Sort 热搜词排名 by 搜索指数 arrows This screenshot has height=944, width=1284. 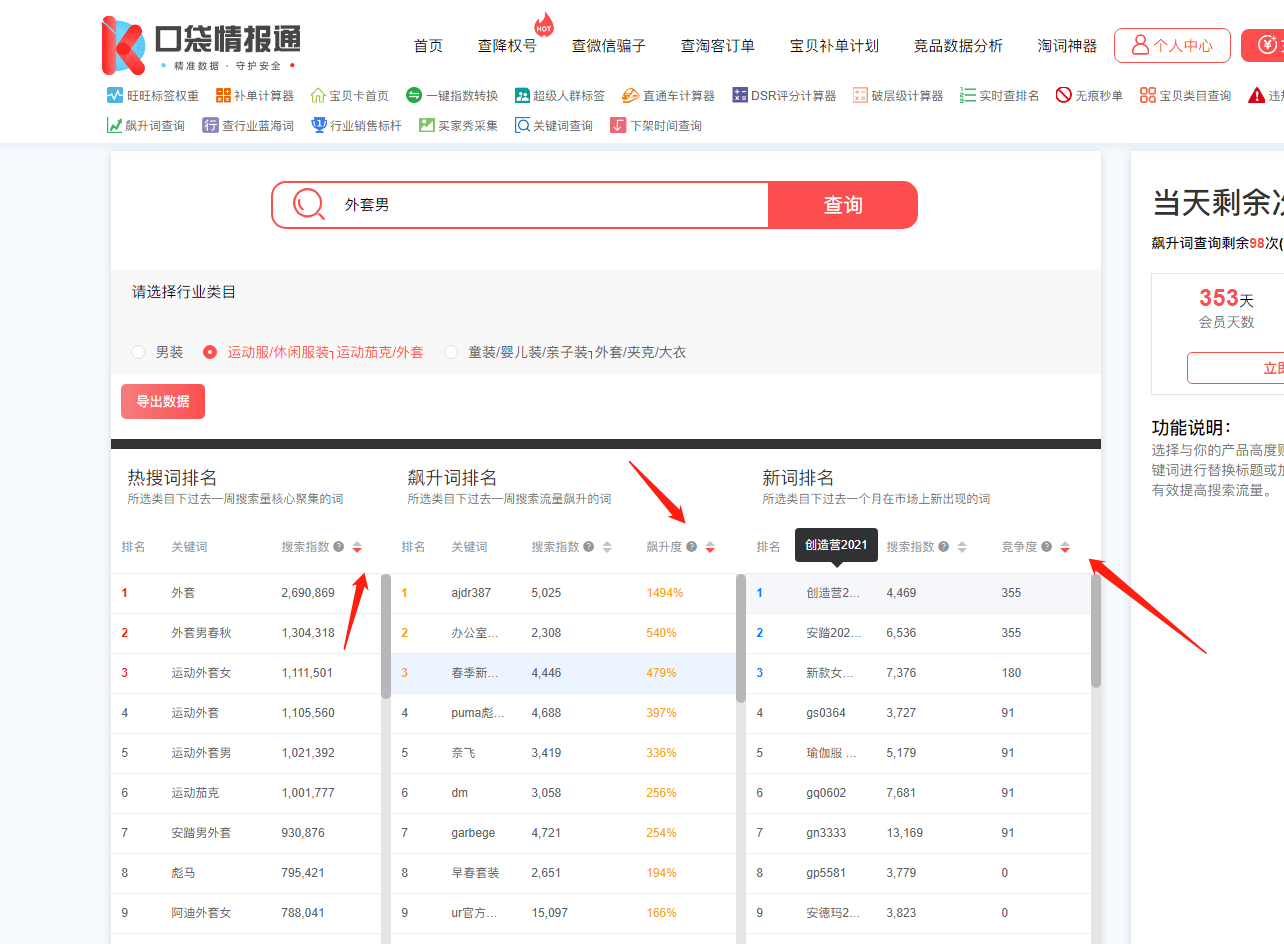tap(357, 547)
